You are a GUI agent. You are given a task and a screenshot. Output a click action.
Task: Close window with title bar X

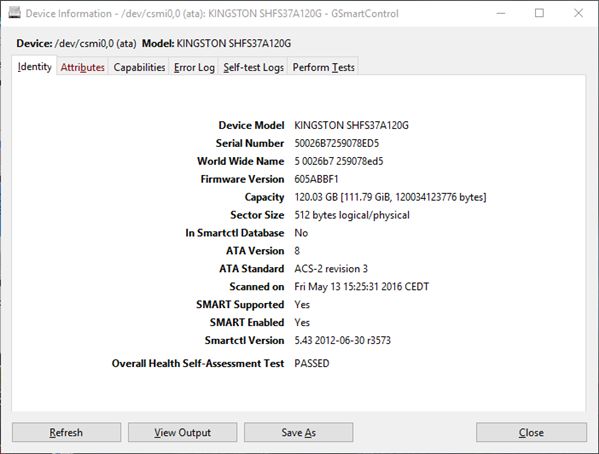(578, 13)
